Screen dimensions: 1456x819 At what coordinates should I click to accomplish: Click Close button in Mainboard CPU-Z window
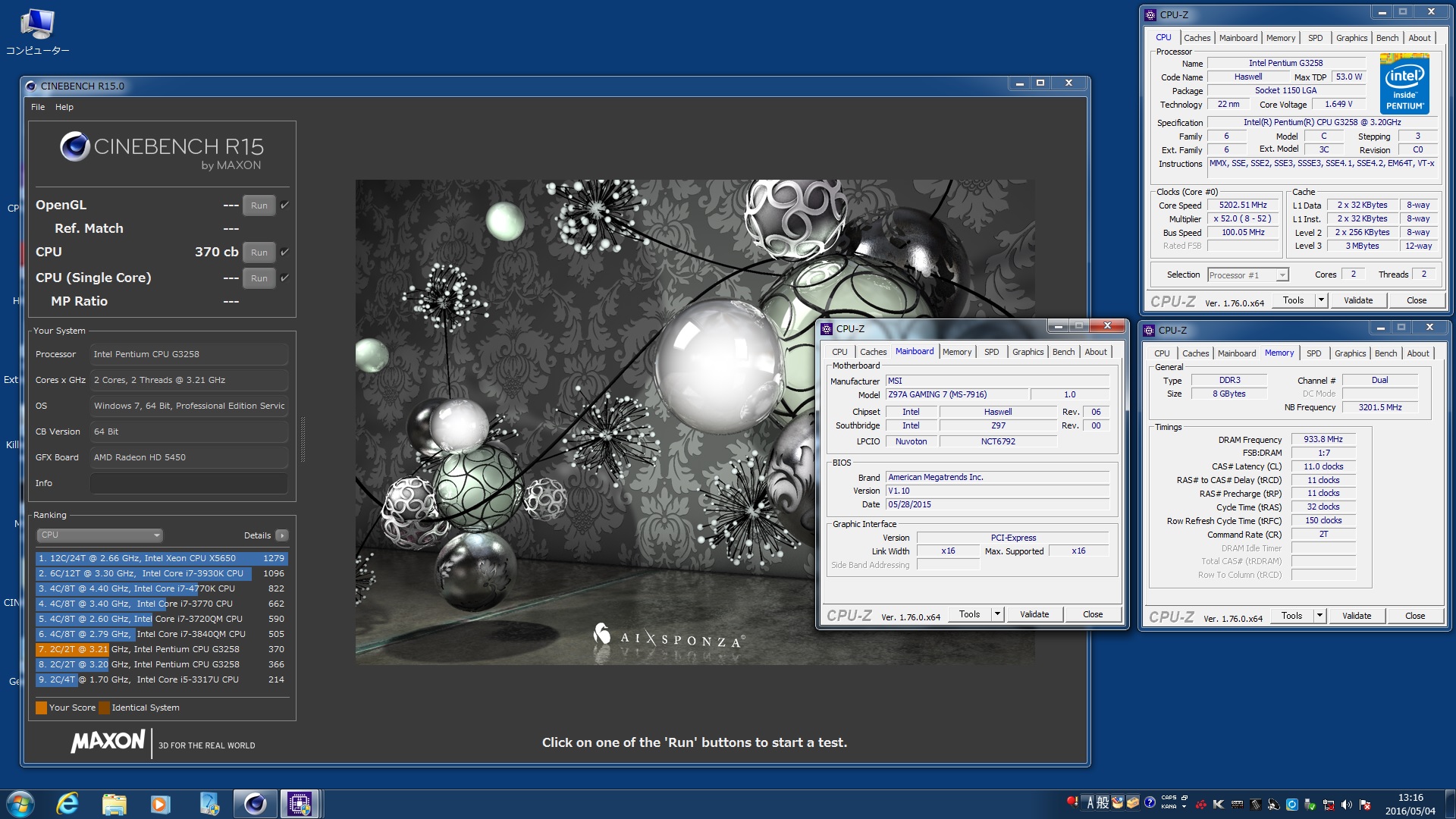pos(1093,614)
